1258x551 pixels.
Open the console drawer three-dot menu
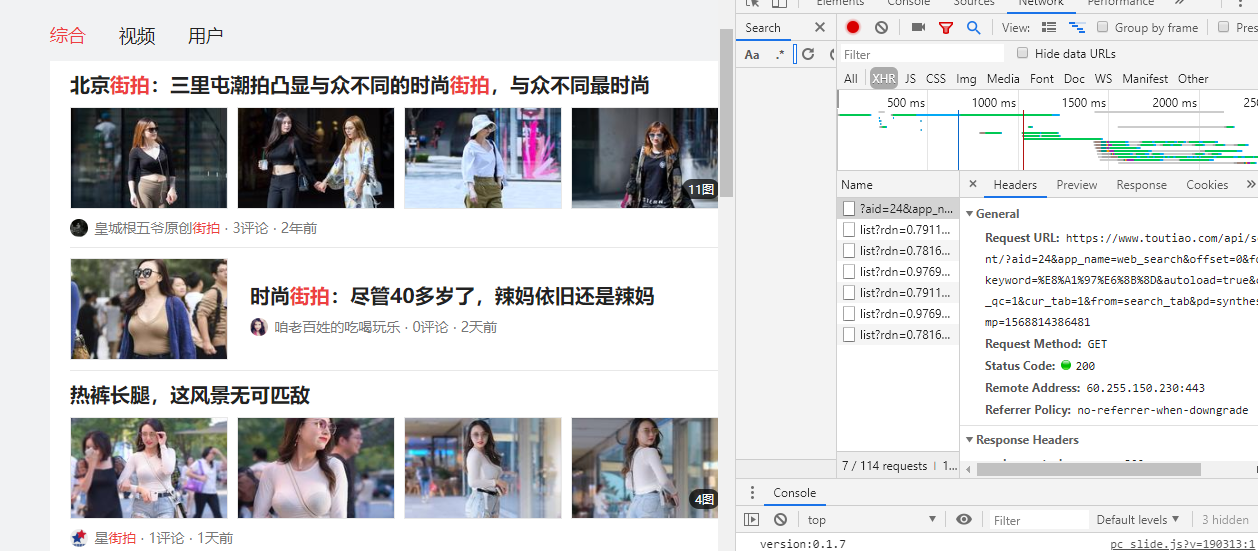pos(753,493)
